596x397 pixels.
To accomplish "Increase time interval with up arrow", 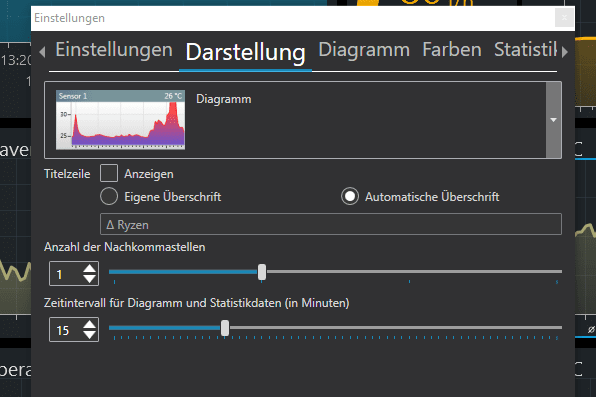I will [x=90, y=324].
